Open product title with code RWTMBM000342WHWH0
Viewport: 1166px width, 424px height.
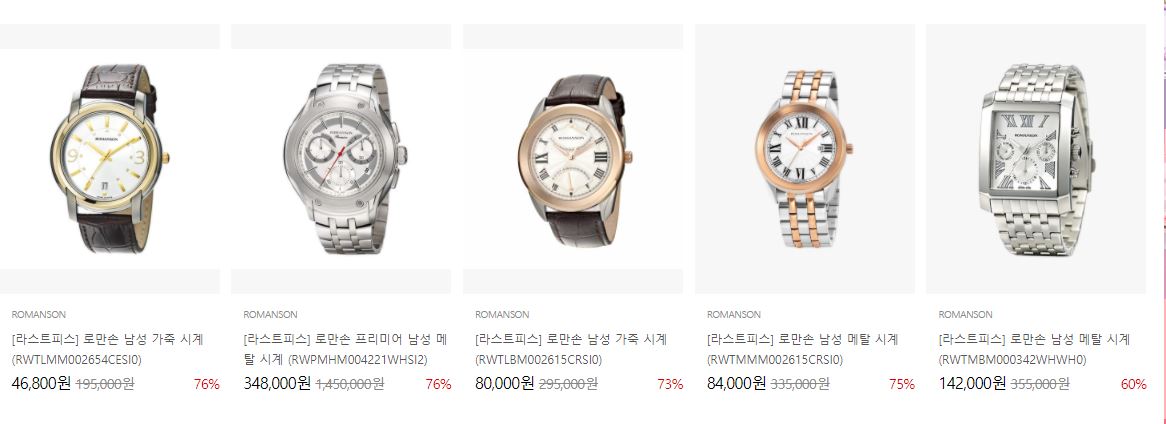coord(1034,350)
